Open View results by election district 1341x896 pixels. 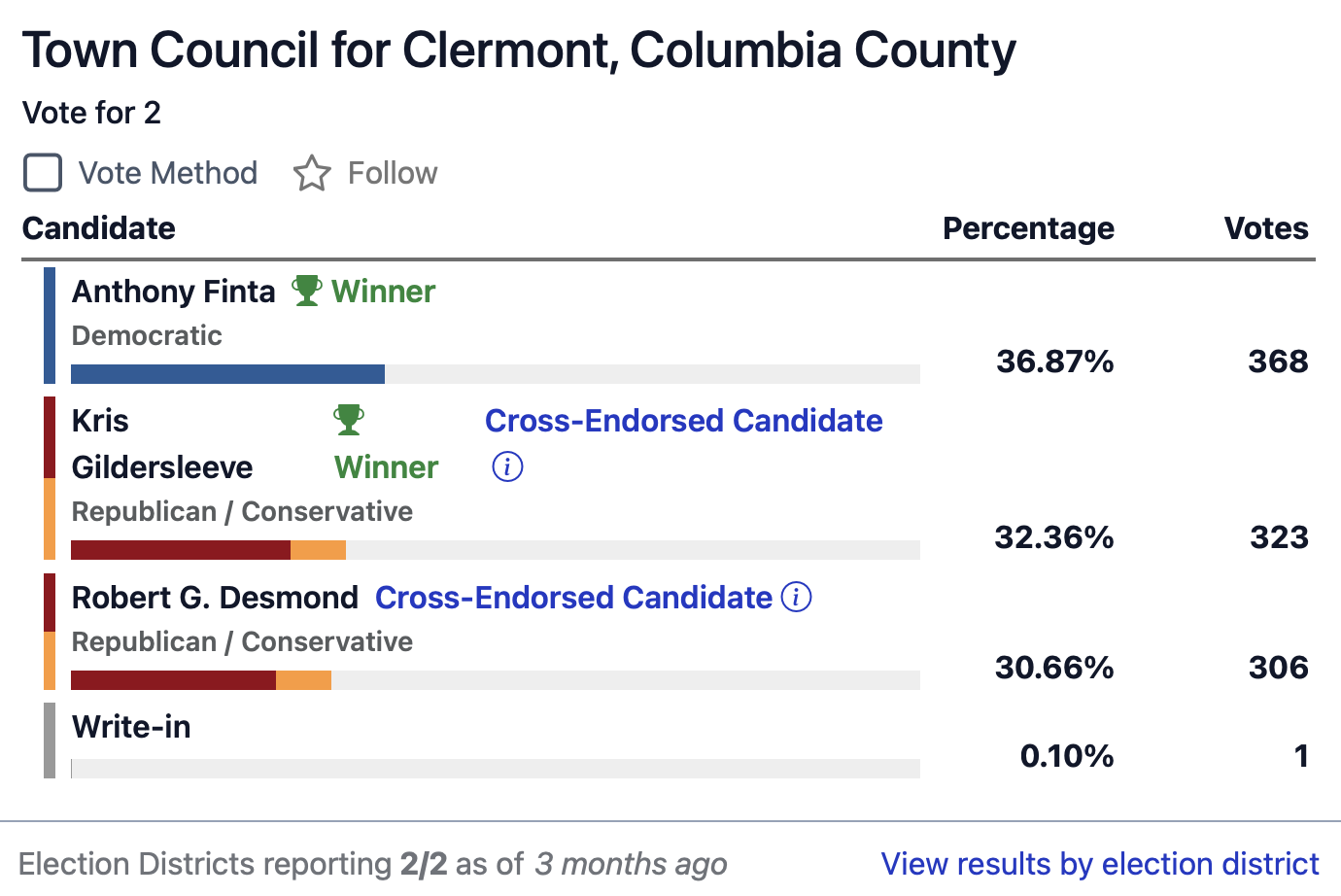pos(1098,864)
